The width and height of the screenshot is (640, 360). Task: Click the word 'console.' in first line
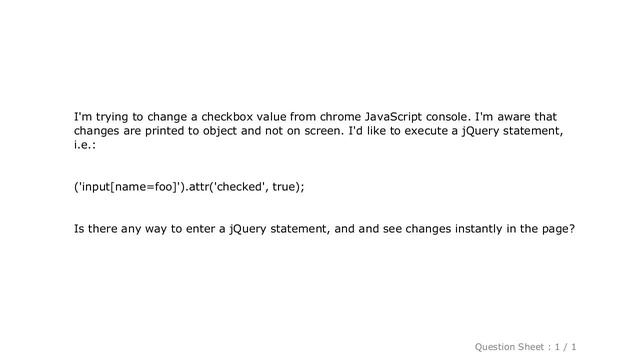click(x=448, y=117)
